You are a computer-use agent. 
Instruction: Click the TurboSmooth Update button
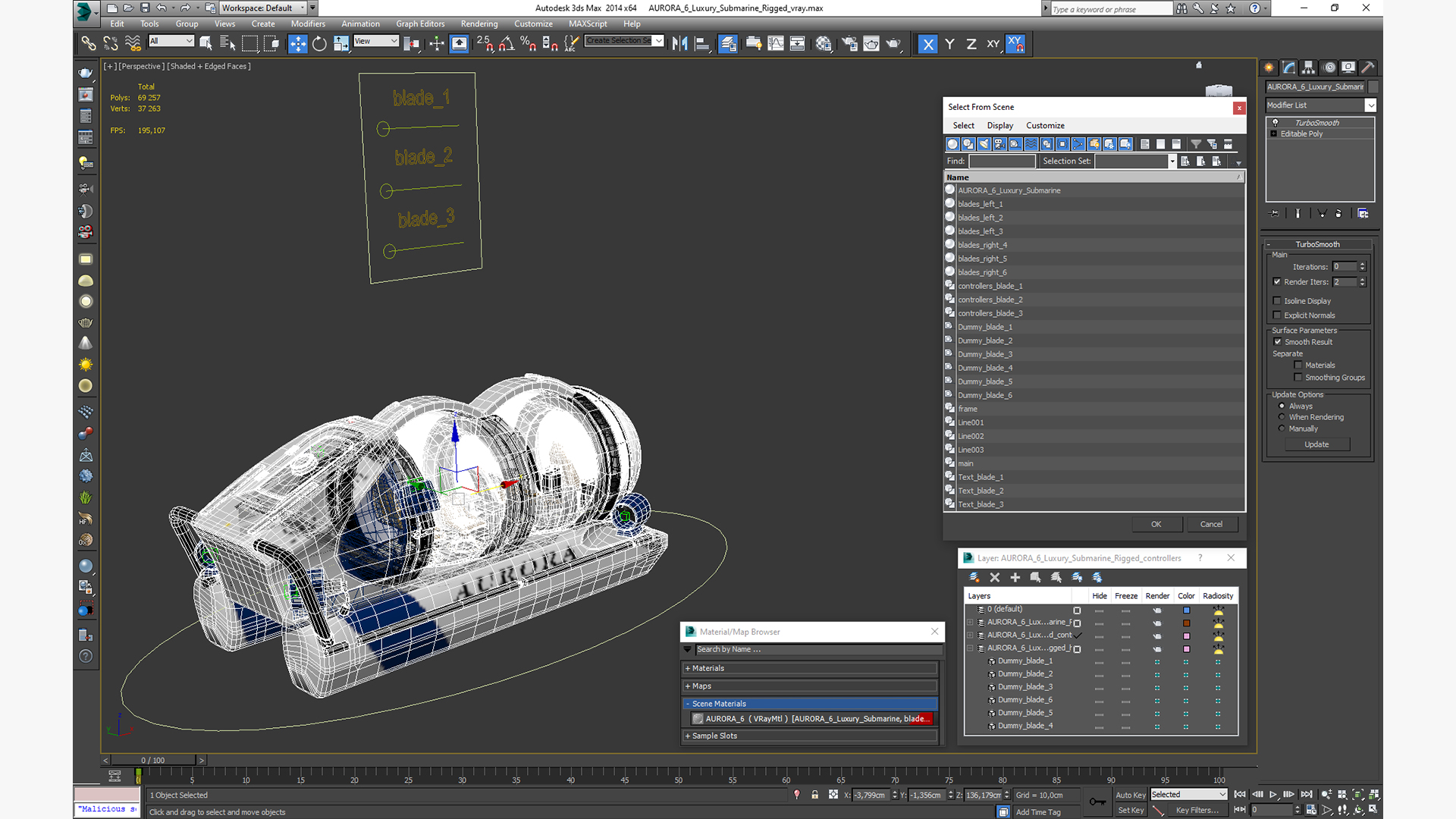point(1316,444)
